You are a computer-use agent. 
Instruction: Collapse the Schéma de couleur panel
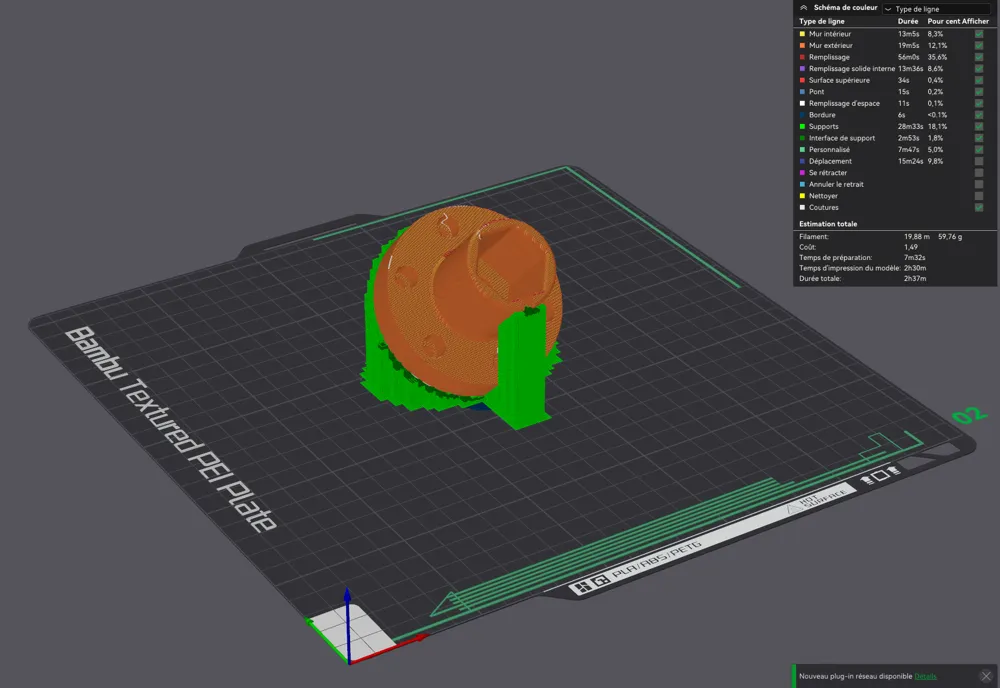coord(804,8)
